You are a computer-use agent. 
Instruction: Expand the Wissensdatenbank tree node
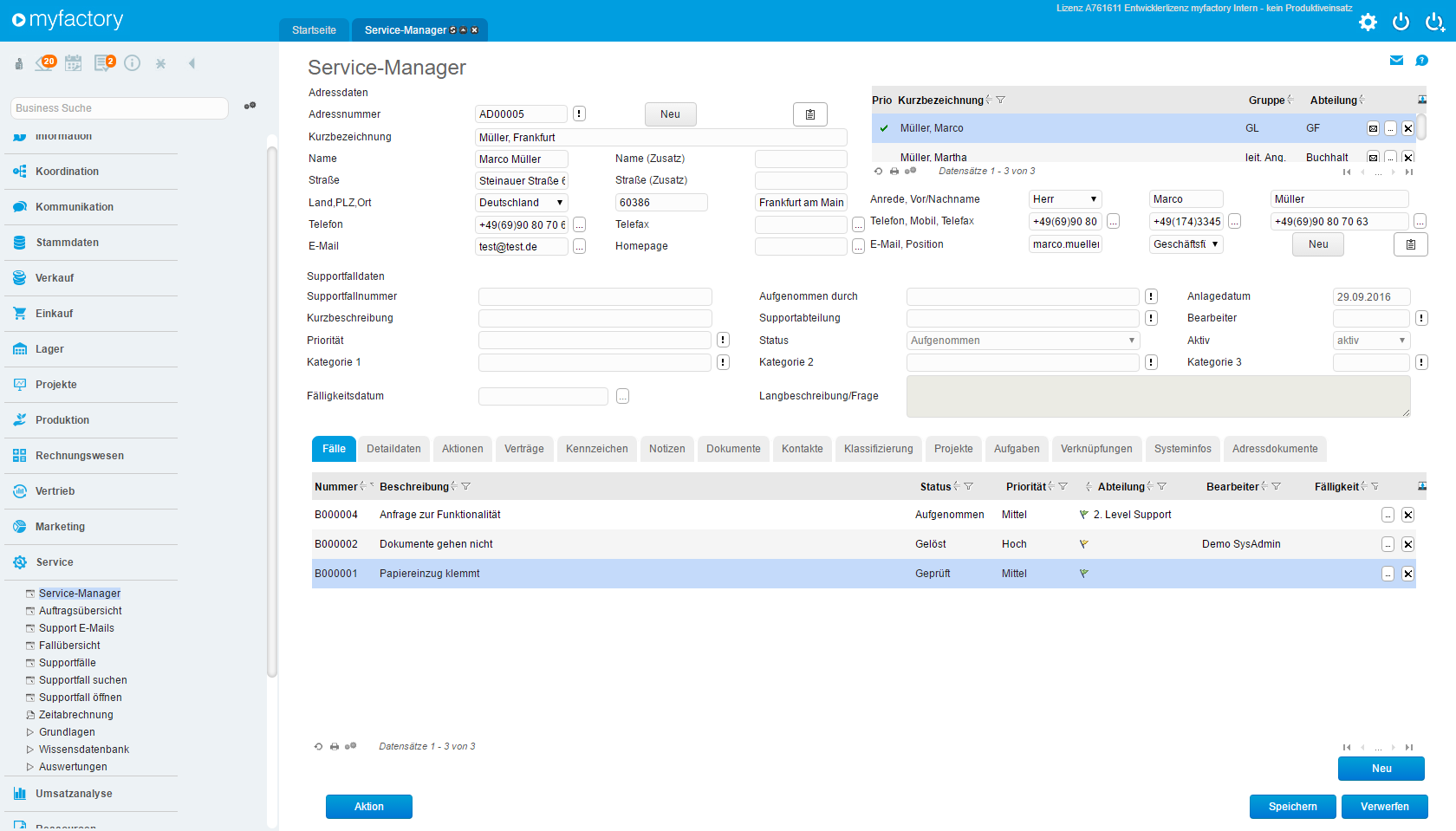tap(30, 750)
